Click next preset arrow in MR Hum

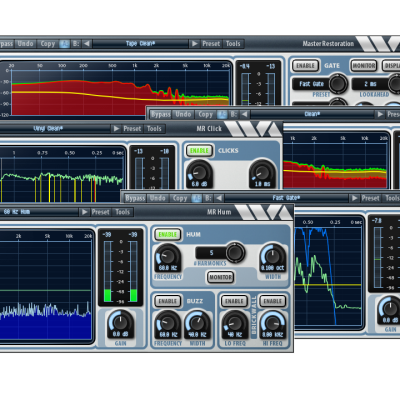point(85,212)
